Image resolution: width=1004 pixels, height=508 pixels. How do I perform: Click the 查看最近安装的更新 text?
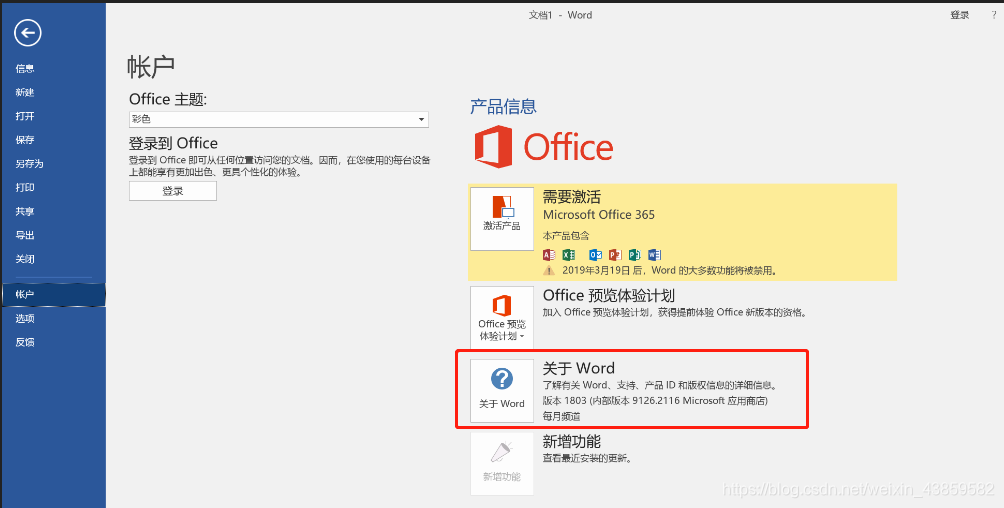pyautogui.click(x=587, y=459)
